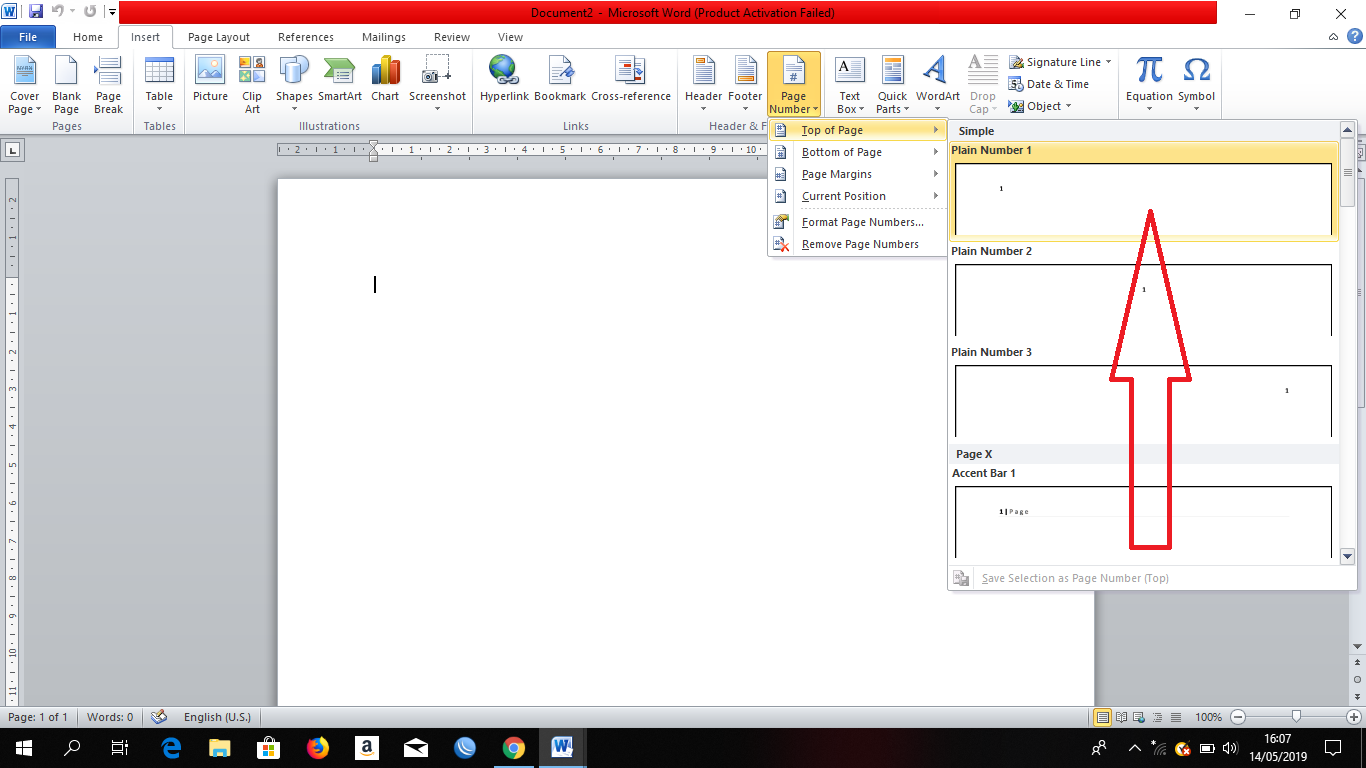Switch to the Review tab

[452, 37]
